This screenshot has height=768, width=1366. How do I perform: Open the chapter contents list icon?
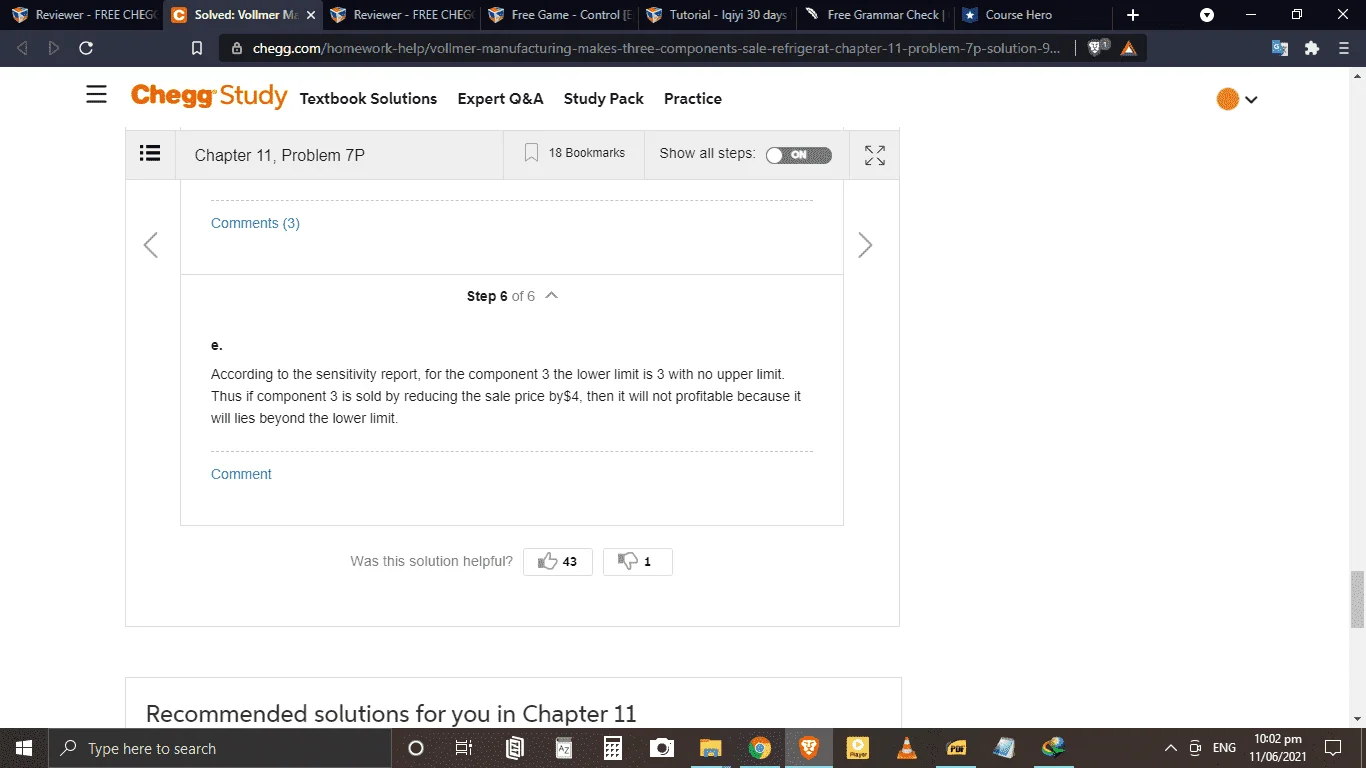tap(150, 154)
